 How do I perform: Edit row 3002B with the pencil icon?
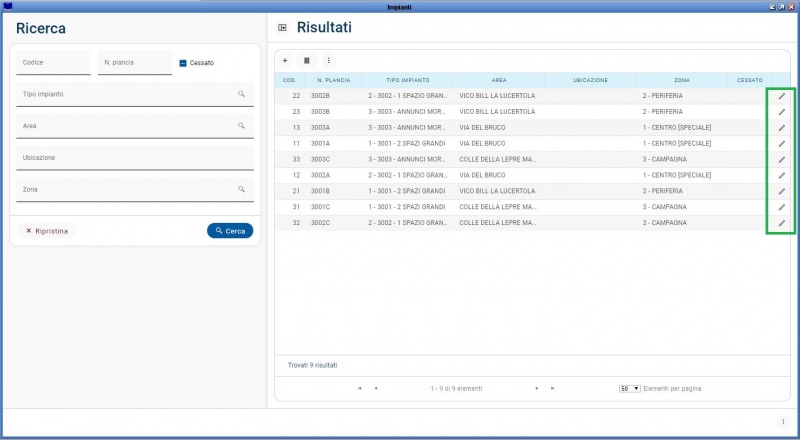point(782,96)
